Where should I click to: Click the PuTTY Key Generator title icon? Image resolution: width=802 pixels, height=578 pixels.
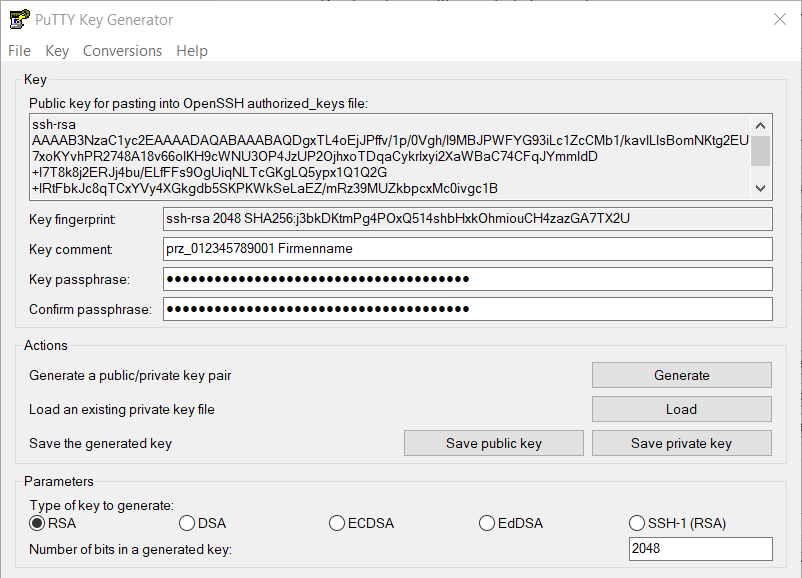[18, 20]
